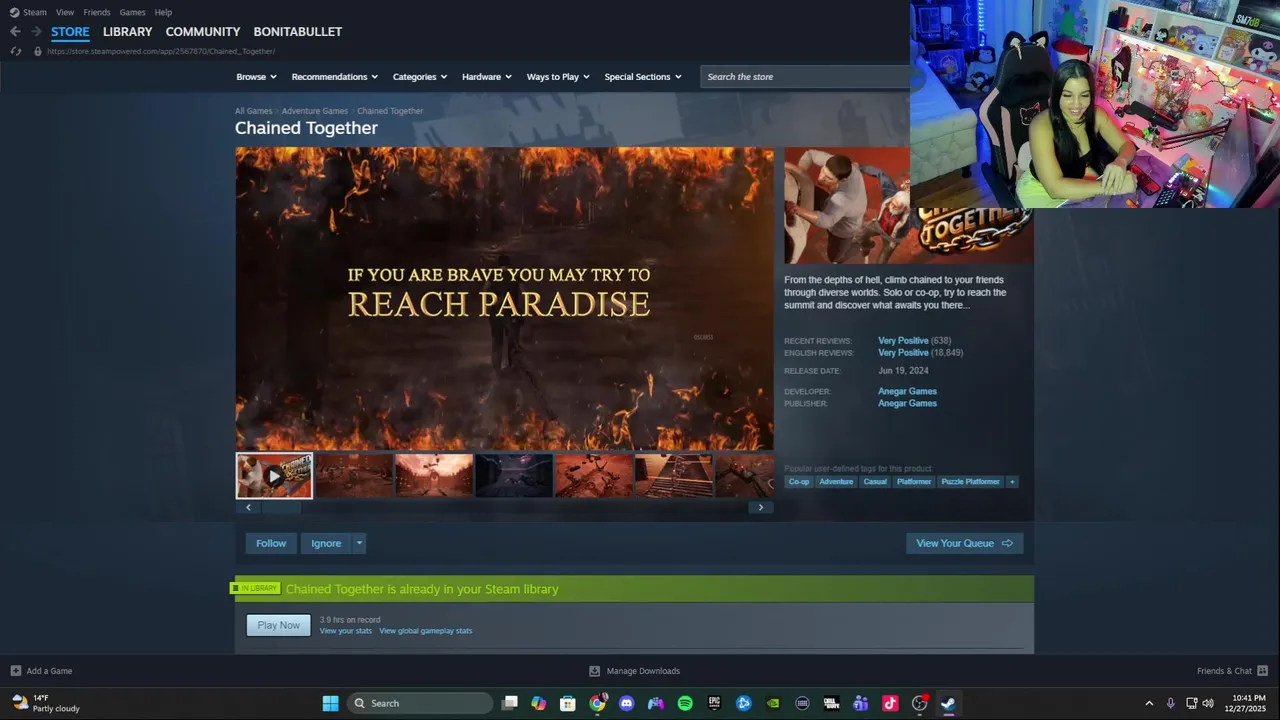The image size is (1280, 720).
Task: Open the View menu
Action: pyautogui.click(x=65, y=12)
